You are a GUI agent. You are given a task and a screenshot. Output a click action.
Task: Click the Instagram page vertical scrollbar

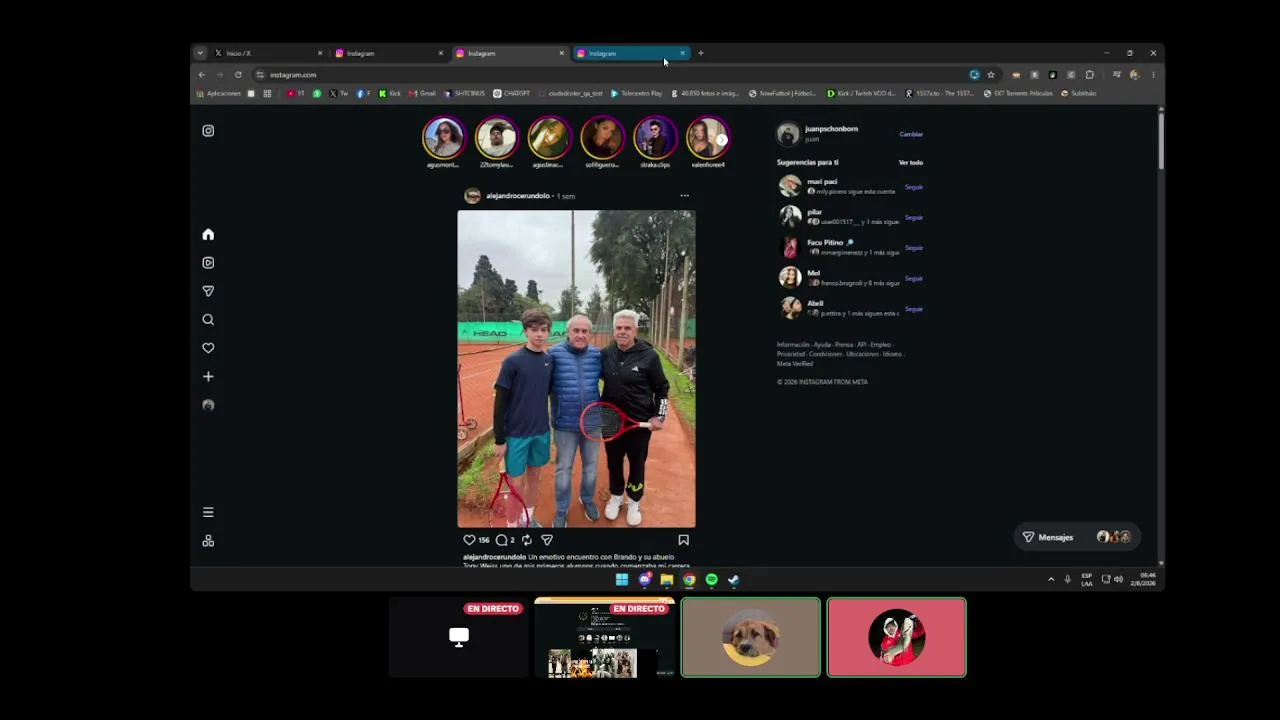(1160, 142)
